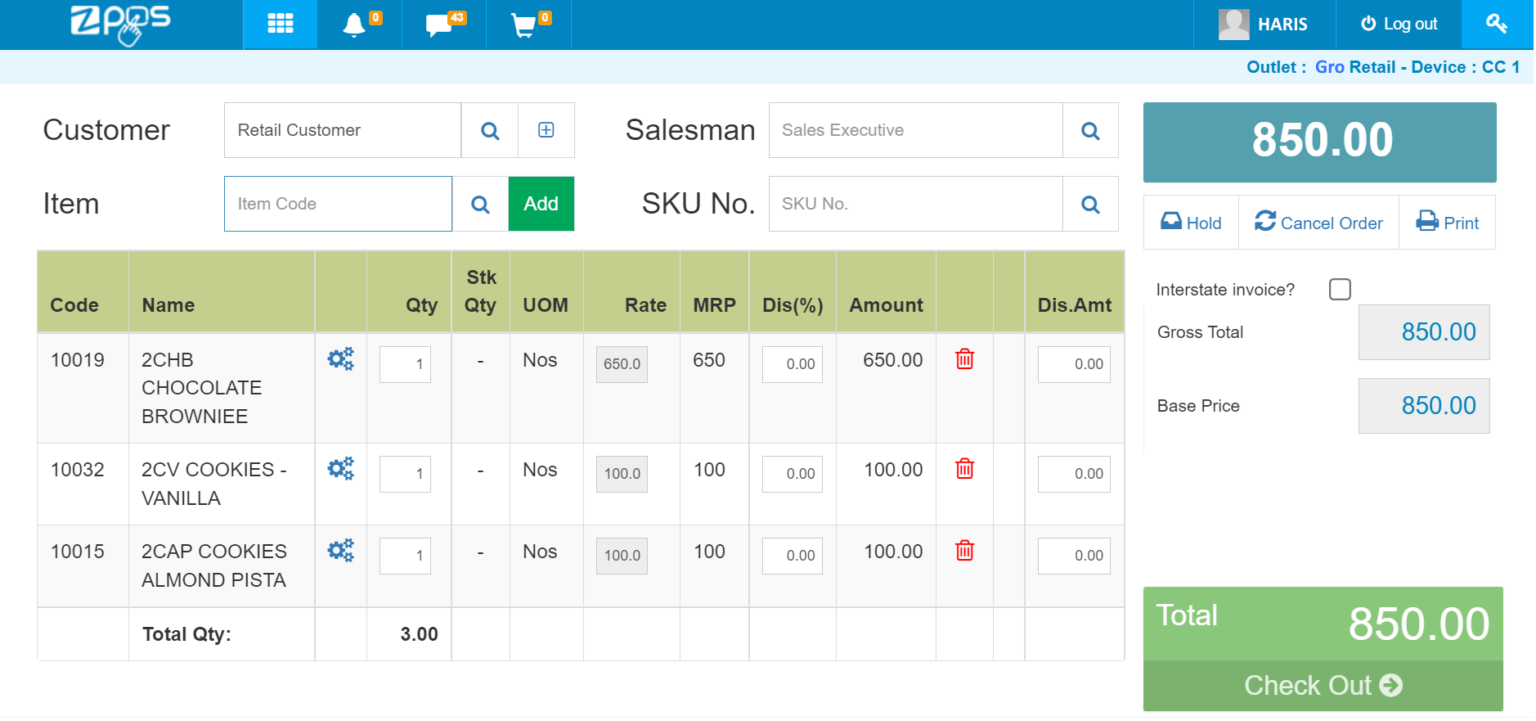
Task: Open the HARIS user profile menu
Action: click(1264, 24)
